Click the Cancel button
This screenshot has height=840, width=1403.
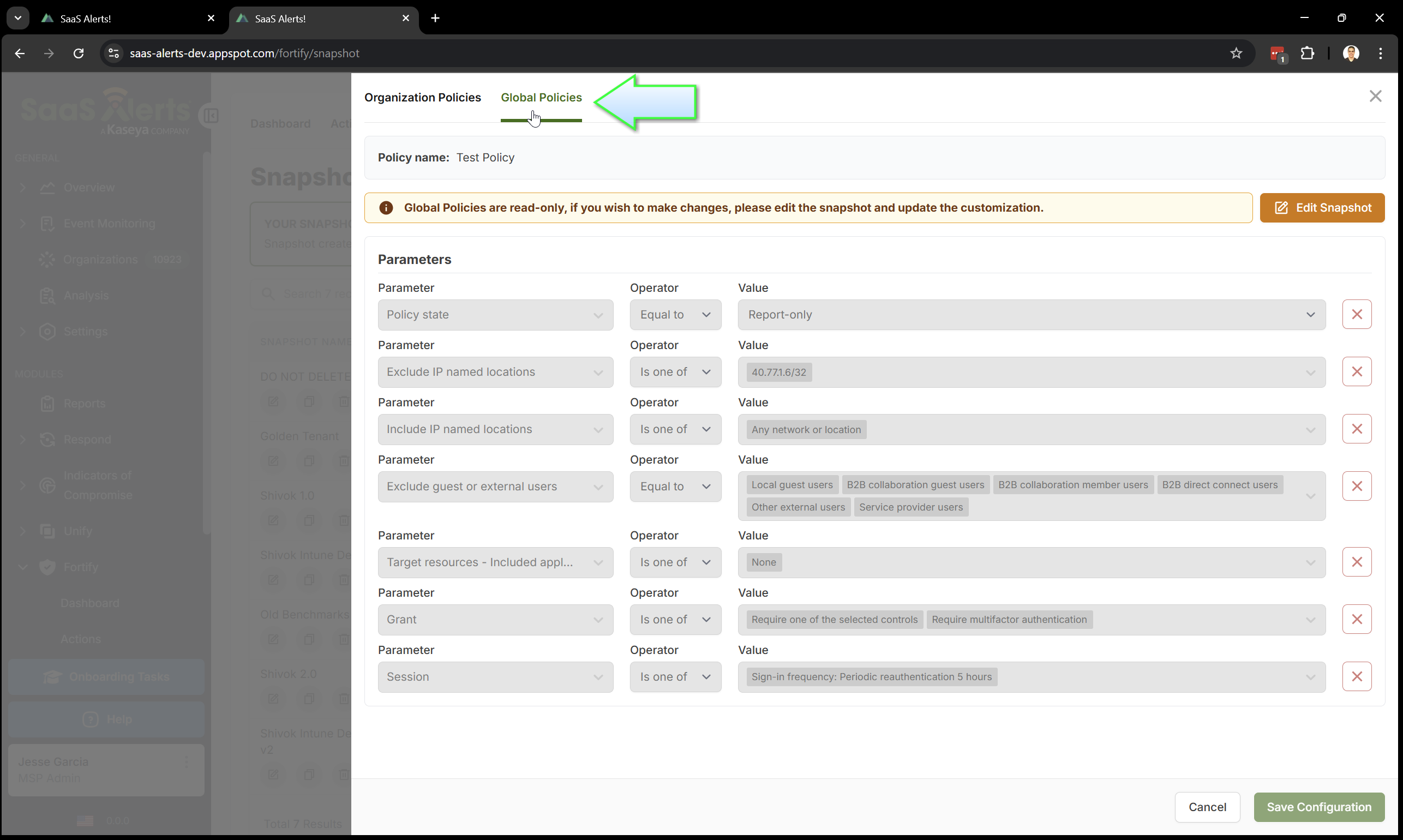click(x=1207, y=807)
